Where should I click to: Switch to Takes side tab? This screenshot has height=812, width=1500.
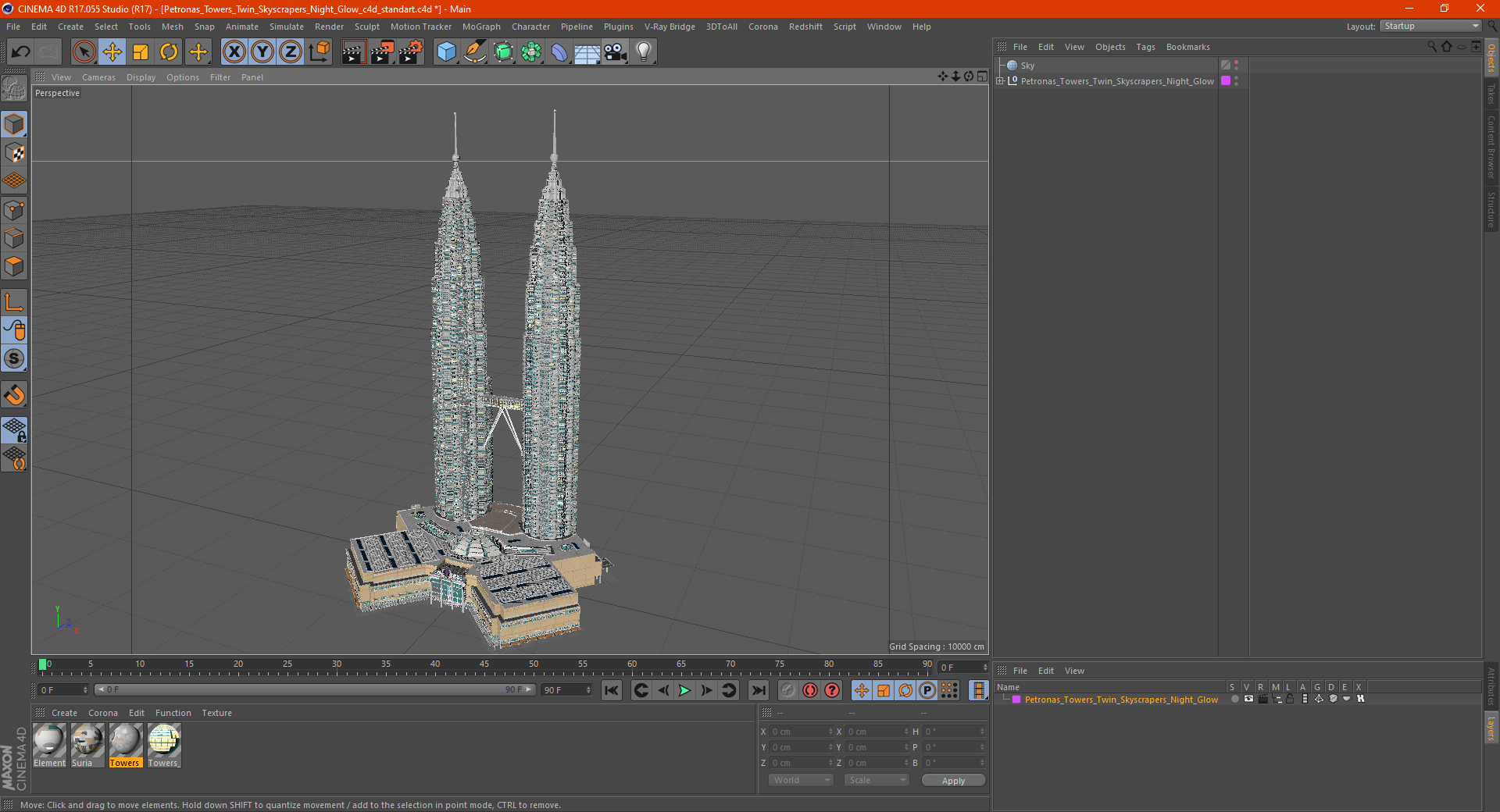[x=1491, y=94]
